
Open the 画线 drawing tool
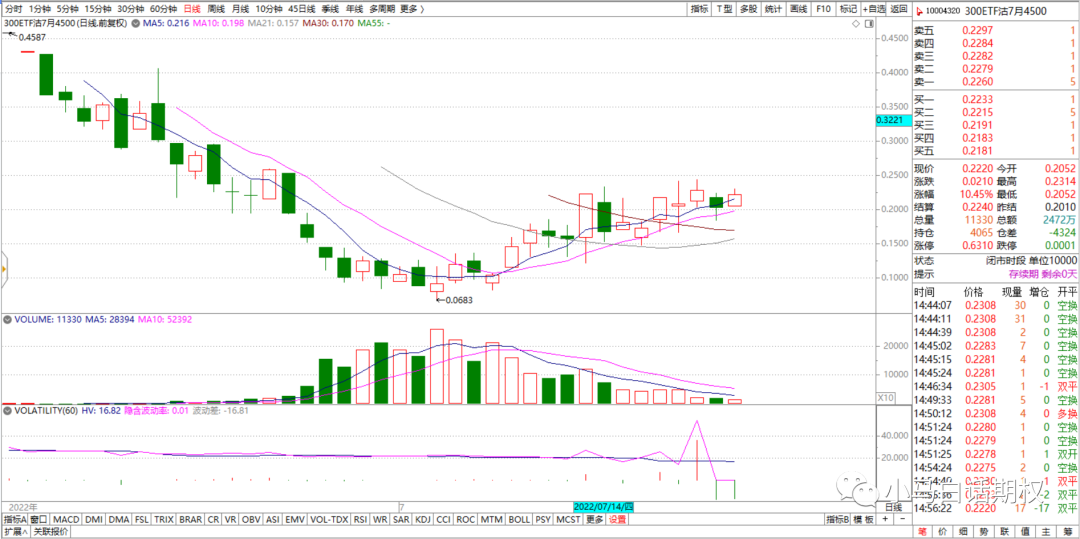click(798, 8)
